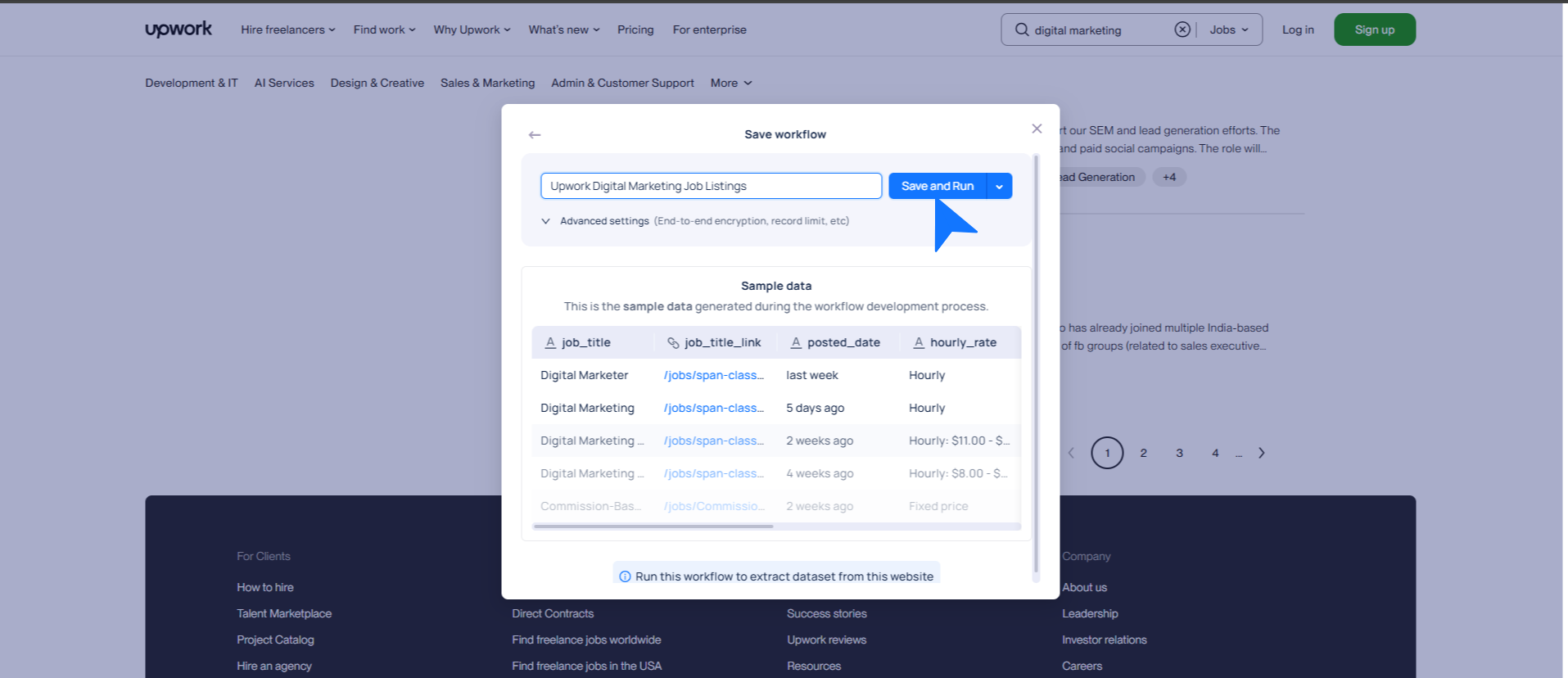Open the Find work menu
The height and width of the screenshot is (678, 1568).
click(x=384, y=29)
